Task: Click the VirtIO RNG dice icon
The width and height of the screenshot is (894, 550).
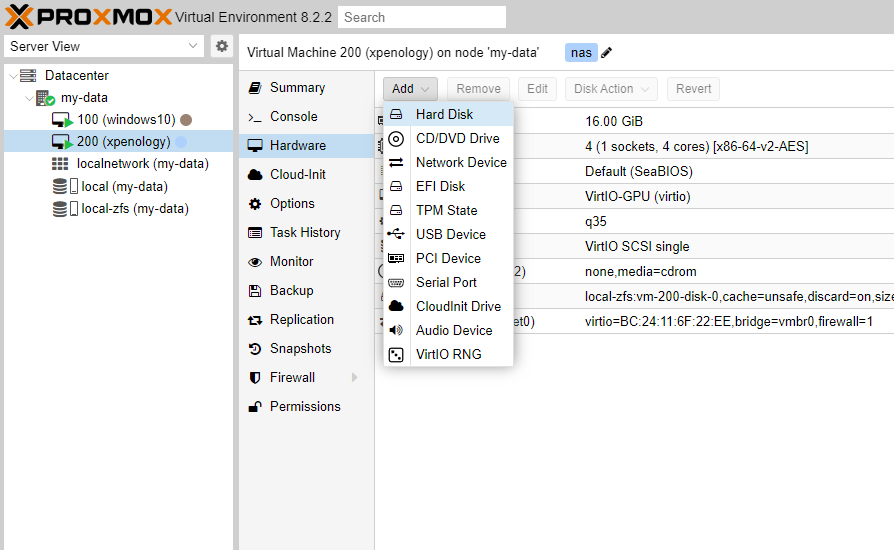Action: (x=396, y=355)
